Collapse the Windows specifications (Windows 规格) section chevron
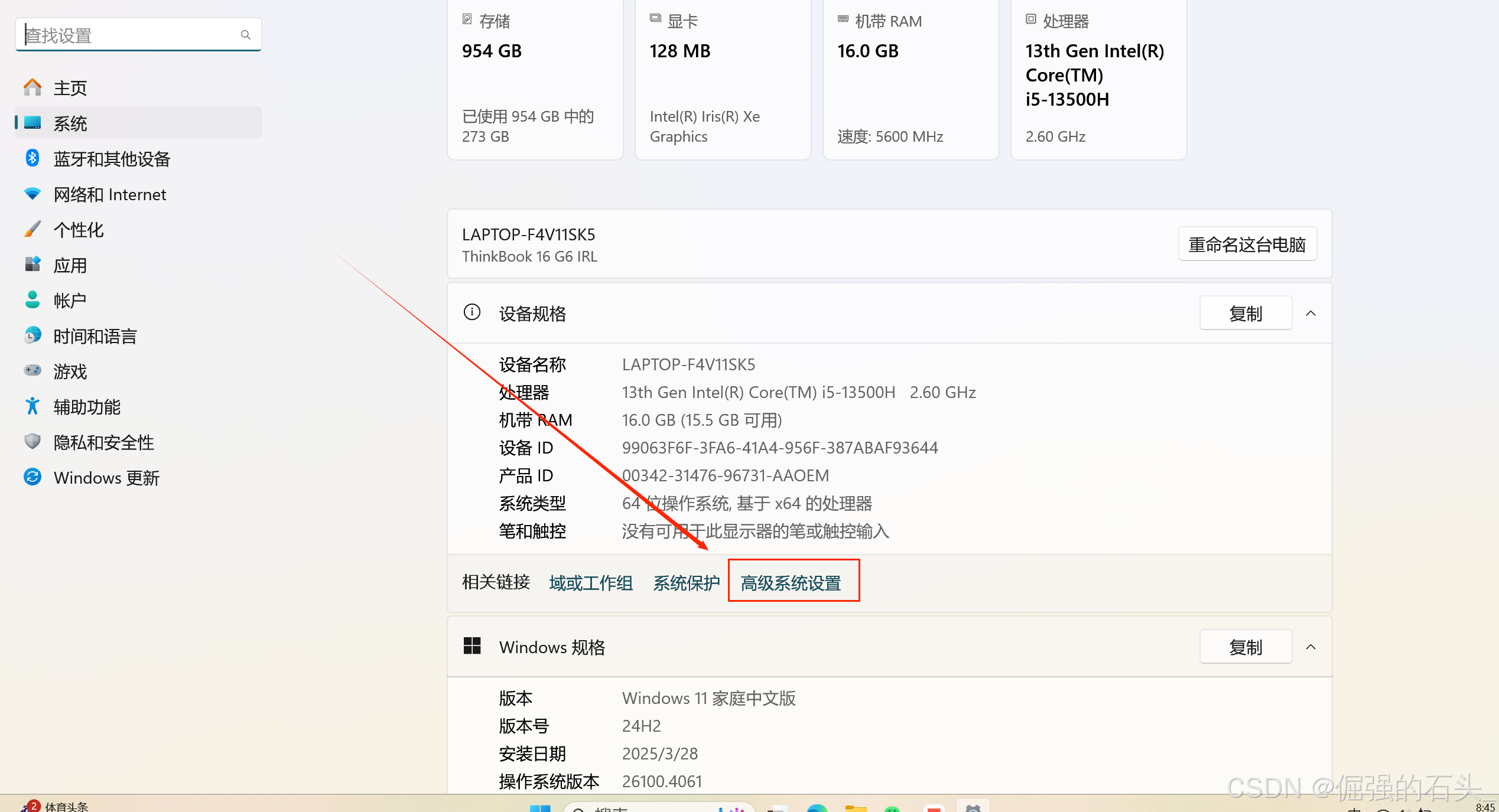The width and height of the screenshot is (1499, 812). coord(1311,647)
